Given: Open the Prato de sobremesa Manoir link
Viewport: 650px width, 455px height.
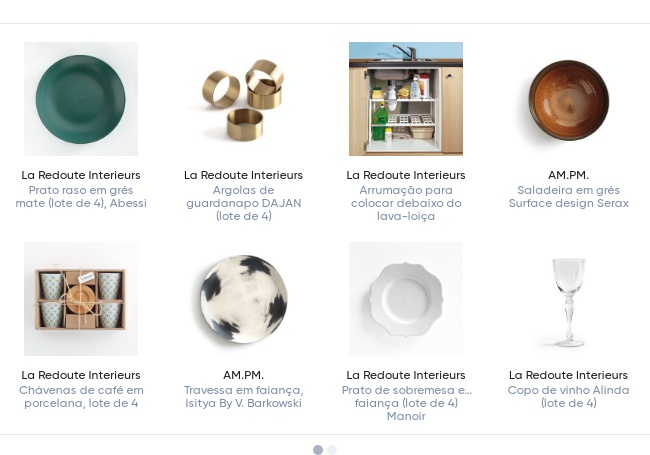Looking at the screenshot, I should coord(406,403).
